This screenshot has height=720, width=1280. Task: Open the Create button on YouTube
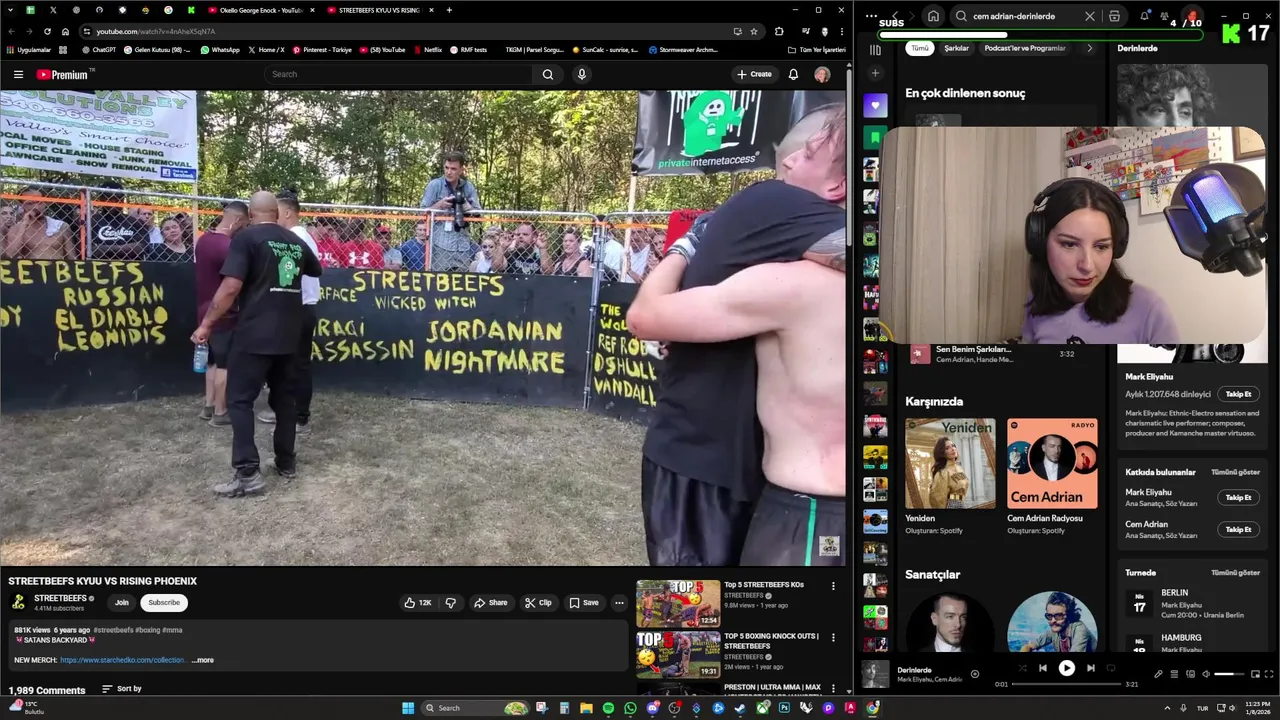pos(754,74)
